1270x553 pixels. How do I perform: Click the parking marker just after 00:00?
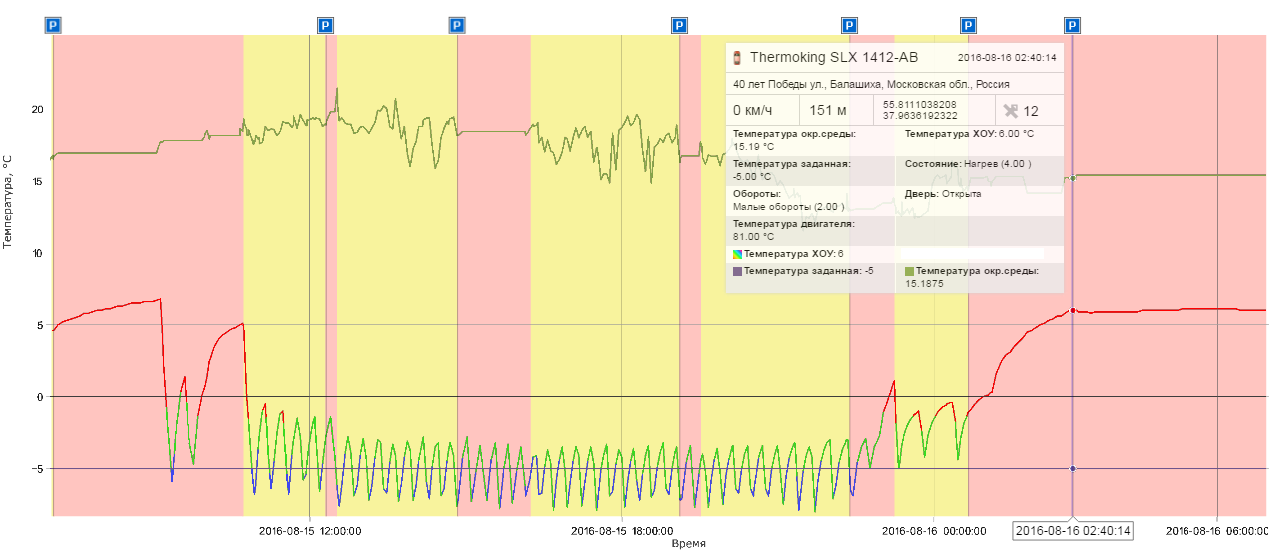[968, 25]
